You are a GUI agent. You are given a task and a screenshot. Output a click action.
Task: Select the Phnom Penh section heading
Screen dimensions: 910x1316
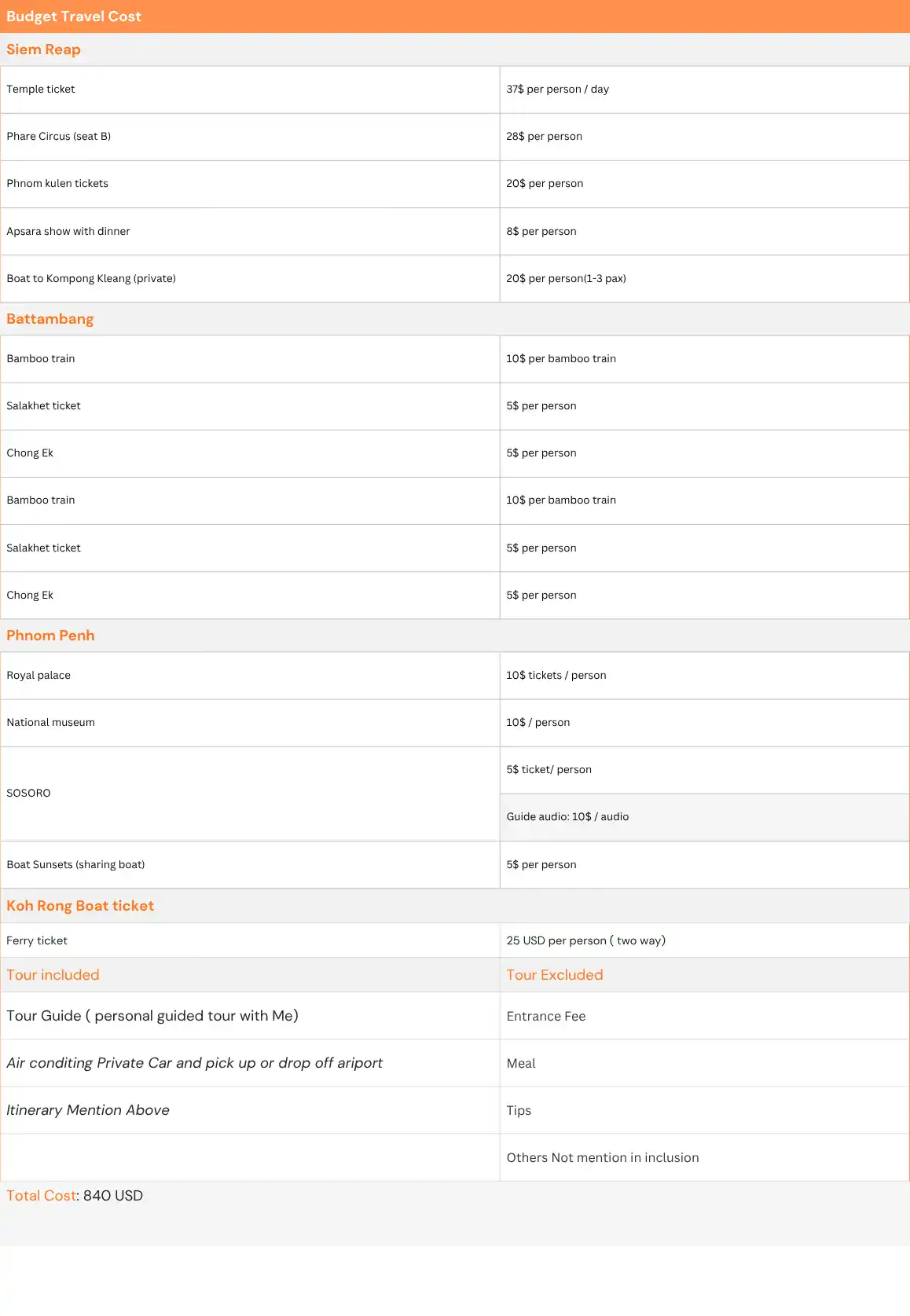point(50,636)
